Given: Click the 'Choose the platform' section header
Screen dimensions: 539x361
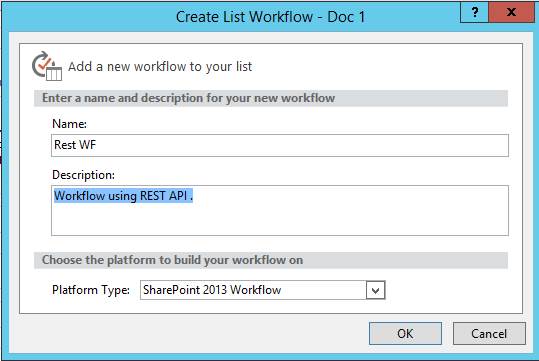Looking at the screenshot, I should click(271, 260).
